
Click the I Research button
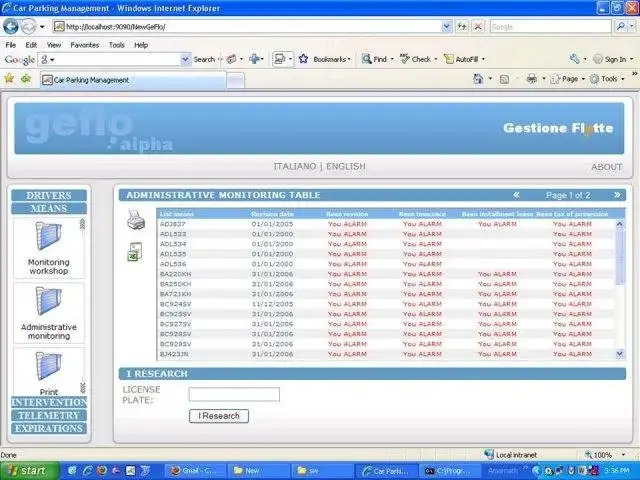219,416
